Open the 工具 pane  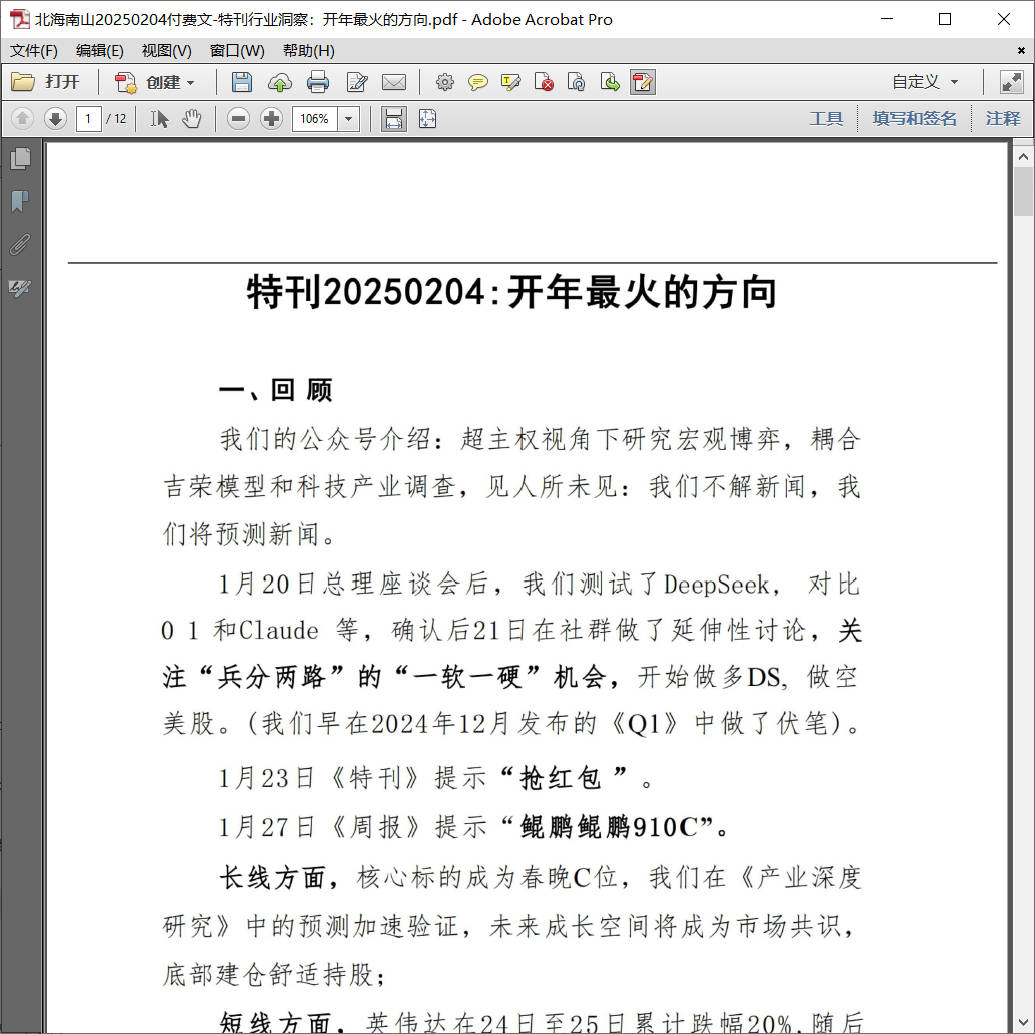click(x=826, y=119)
